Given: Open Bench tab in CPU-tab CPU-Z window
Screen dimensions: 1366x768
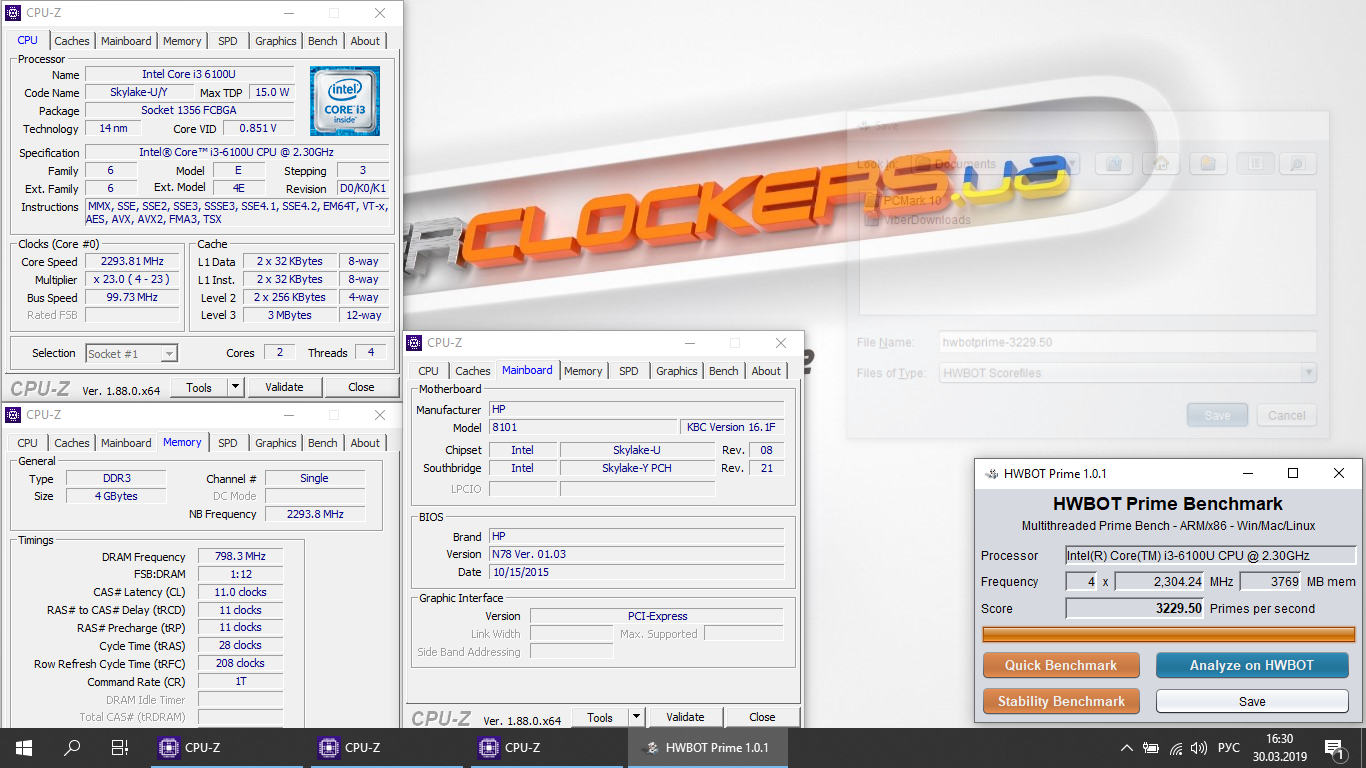Looking at the screenshot, I should click(323, 41).
